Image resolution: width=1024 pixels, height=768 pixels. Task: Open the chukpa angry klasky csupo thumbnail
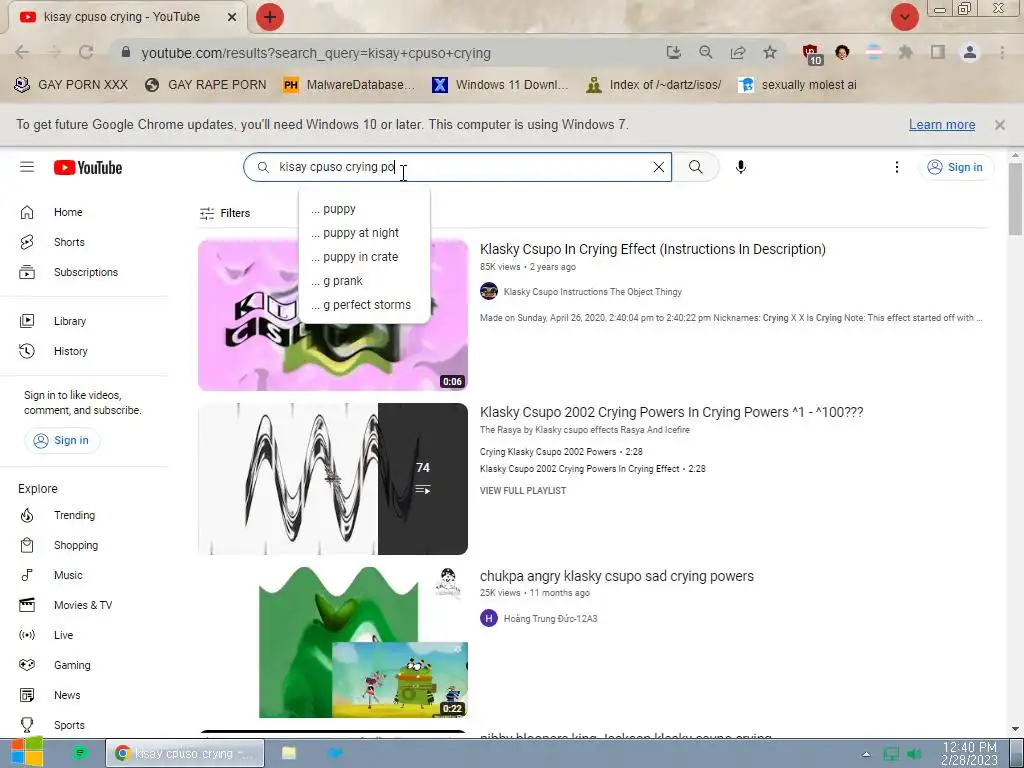(333, 643)
